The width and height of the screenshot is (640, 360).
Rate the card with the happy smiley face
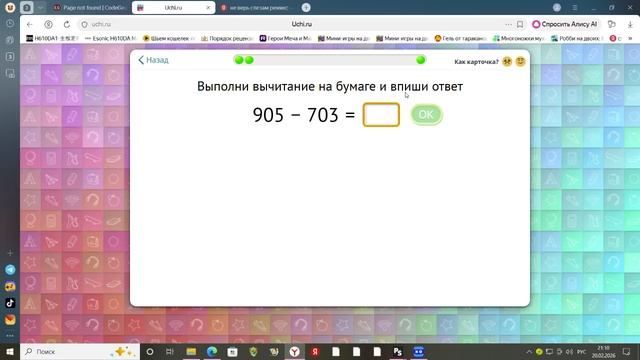520,62
